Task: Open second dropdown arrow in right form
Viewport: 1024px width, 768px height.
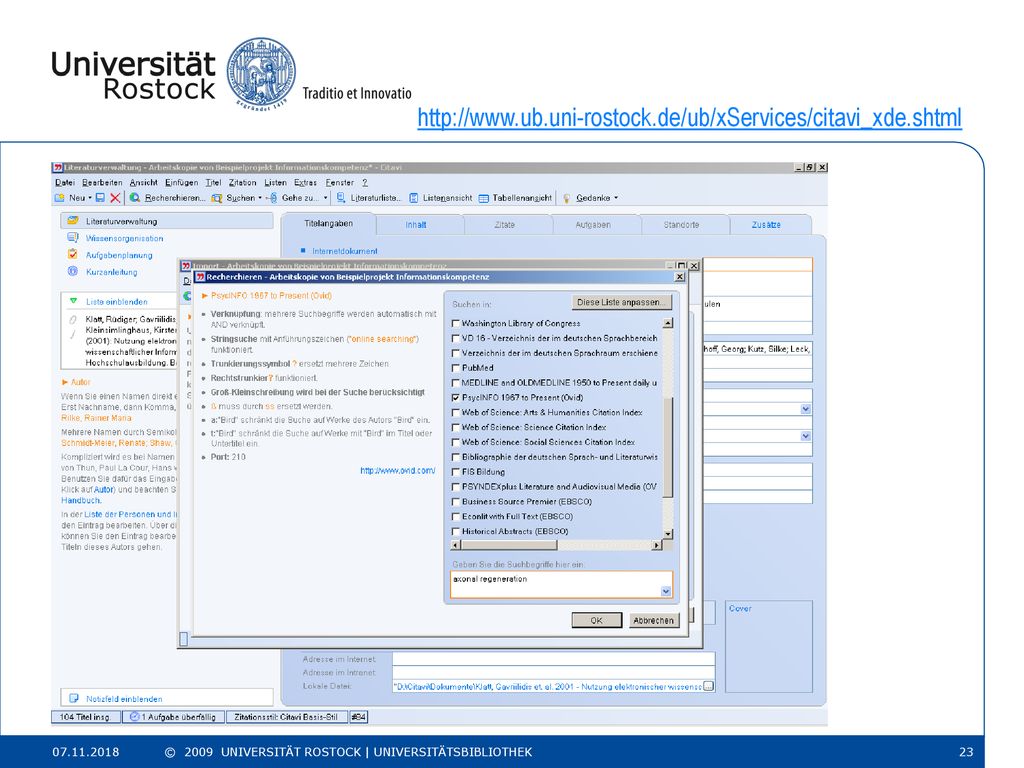Action: [x=805, y=436]
